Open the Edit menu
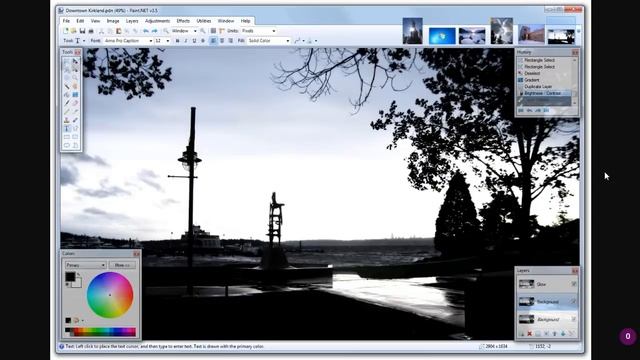This screenshot has width=640, height=360. tap(80, 21)
